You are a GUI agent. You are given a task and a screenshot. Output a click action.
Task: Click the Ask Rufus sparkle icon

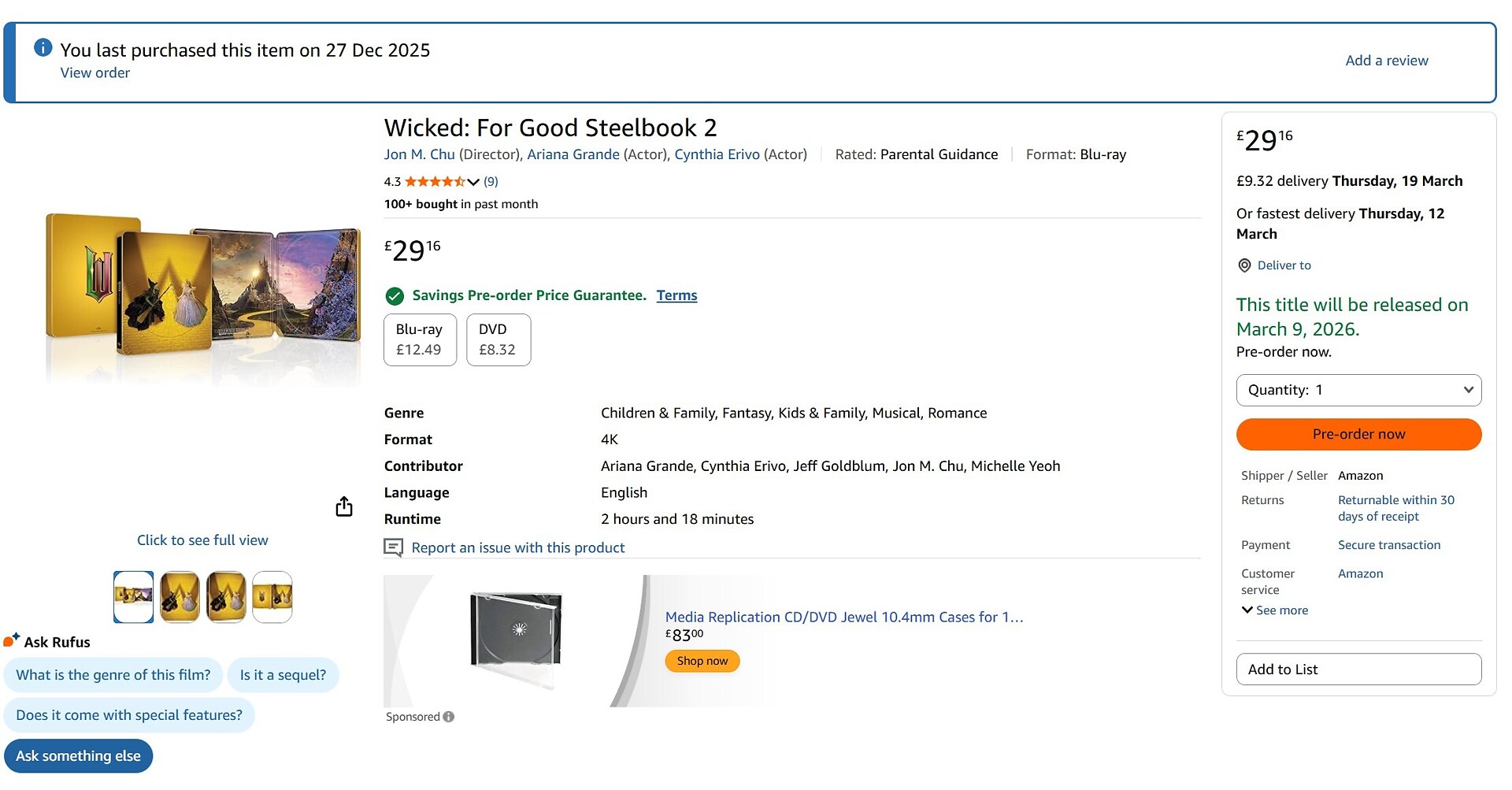pos(11,640)
